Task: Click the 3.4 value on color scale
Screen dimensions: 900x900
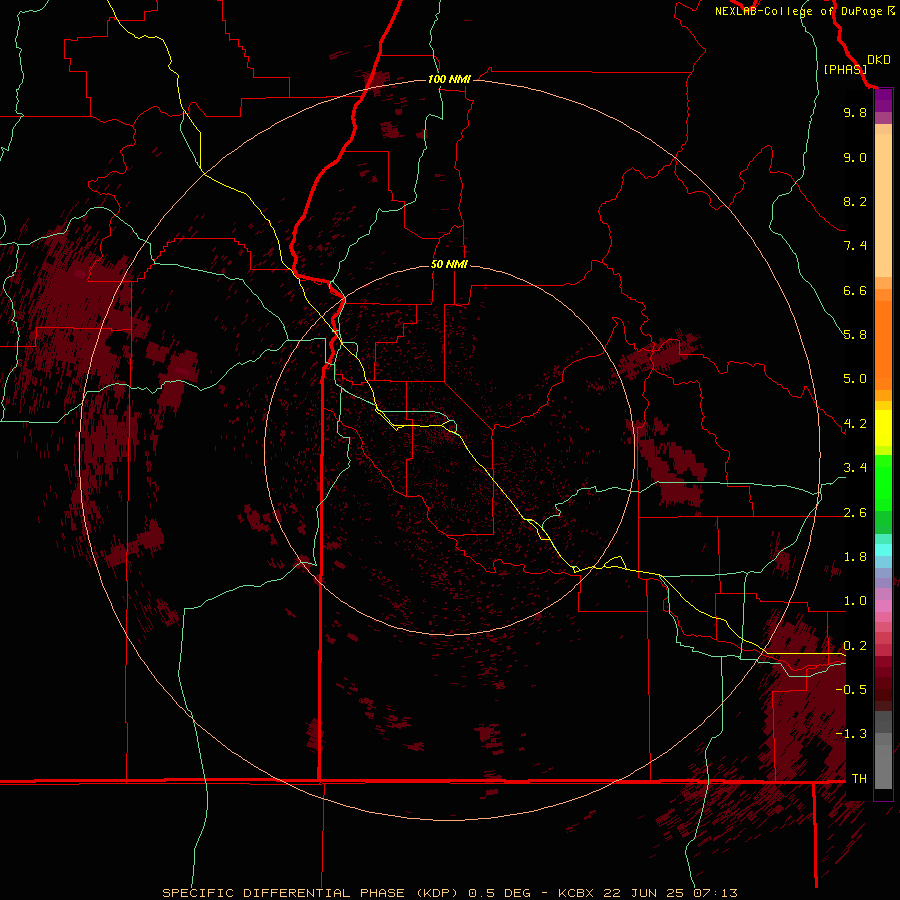Action: [855, 468]
